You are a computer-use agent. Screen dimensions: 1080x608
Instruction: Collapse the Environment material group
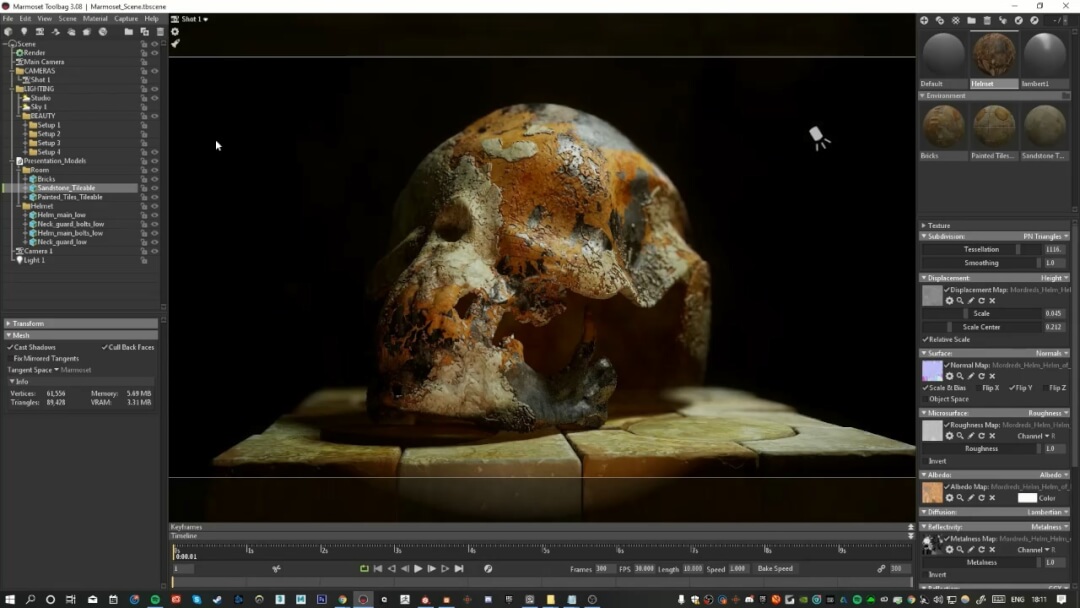922,96
